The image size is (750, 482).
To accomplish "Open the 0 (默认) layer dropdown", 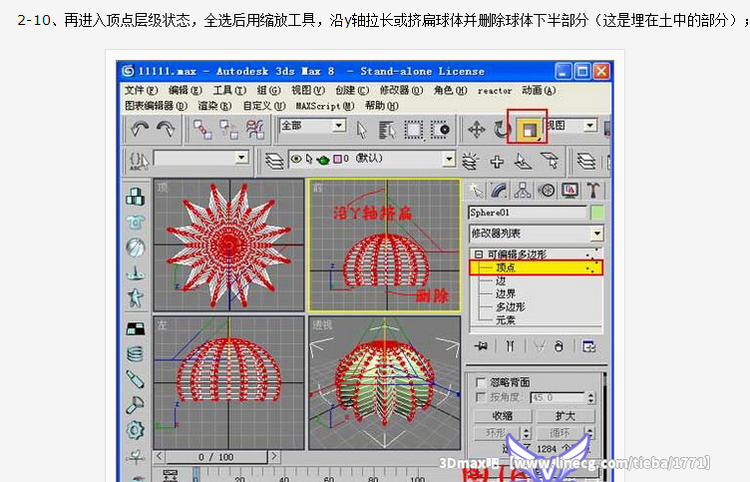I will (448, 159).
